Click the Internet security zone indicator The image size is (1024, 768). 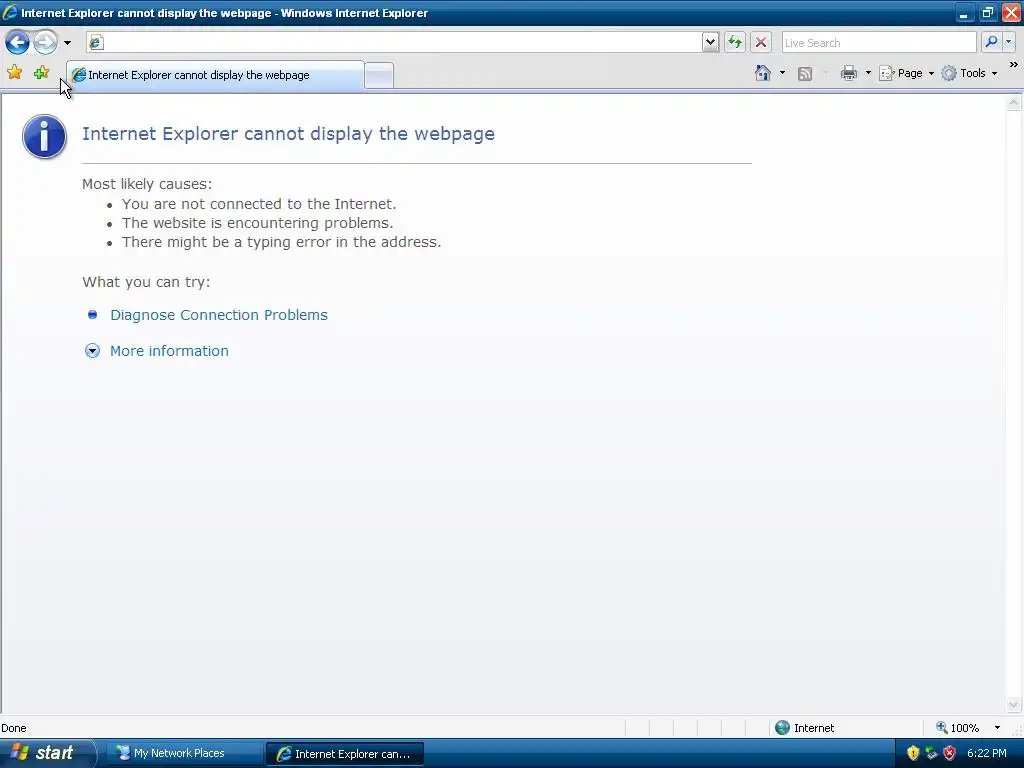[805, 728]
